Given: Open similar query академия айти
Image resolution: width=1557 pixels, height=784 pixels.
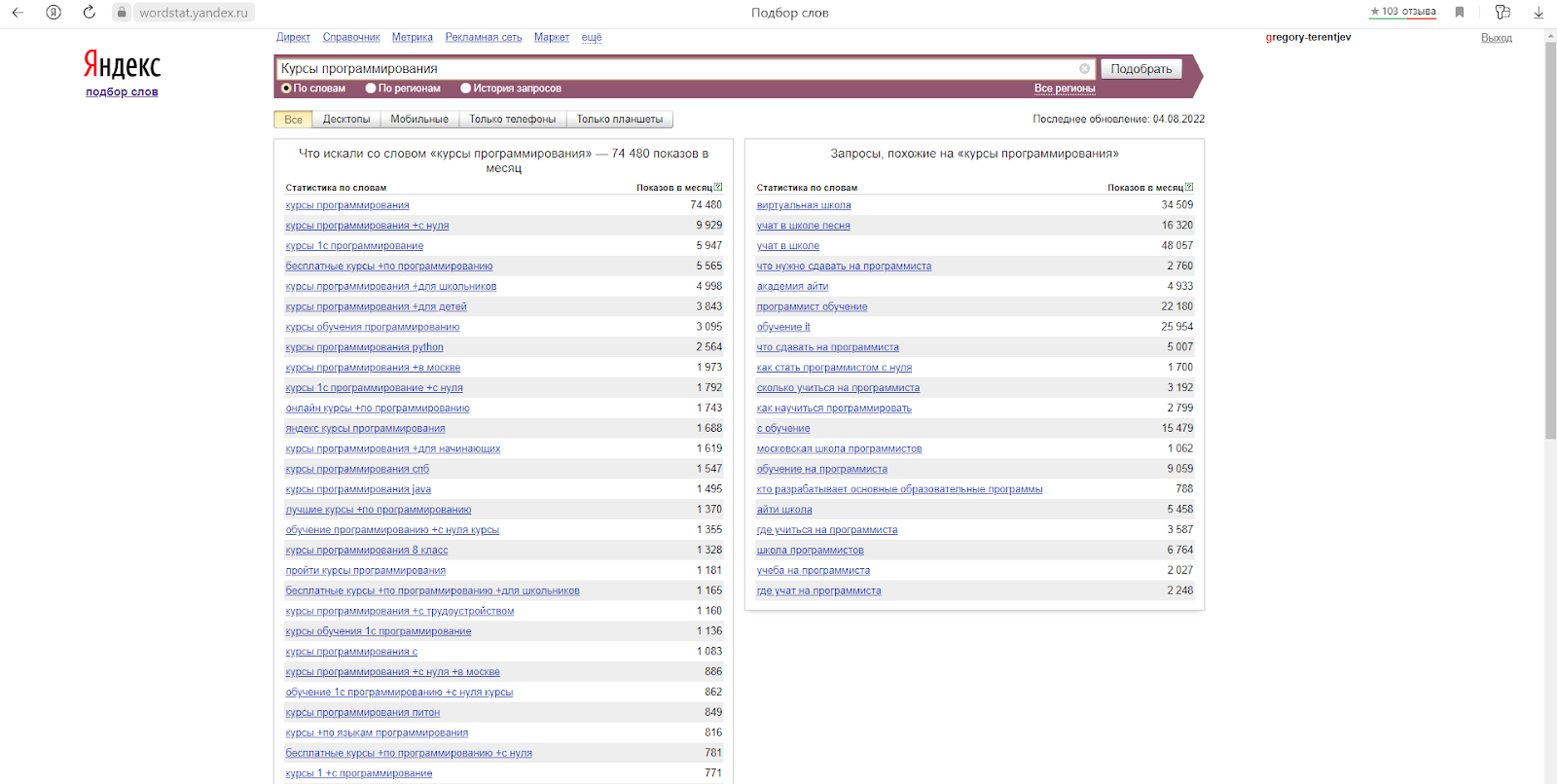Looking at the screenshot, I should (792, 287).
